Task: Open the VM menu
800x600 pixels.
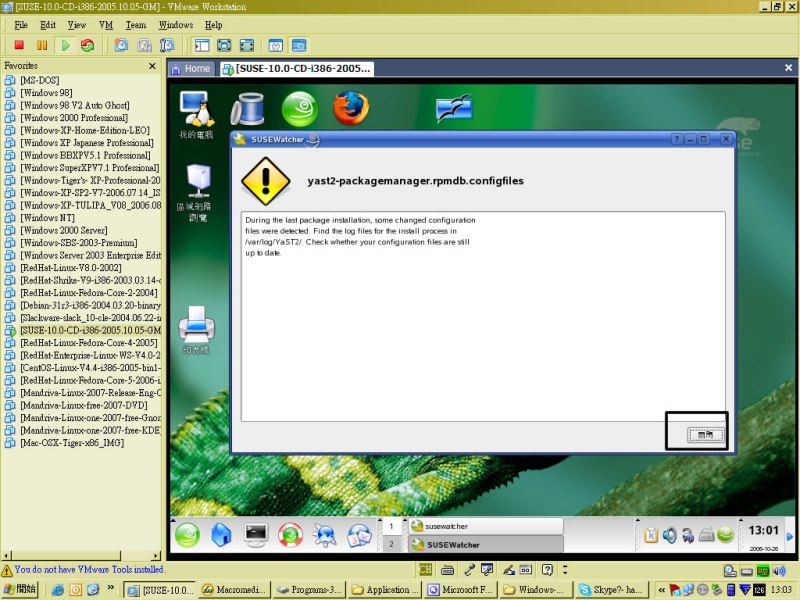Action: [106, 25]
